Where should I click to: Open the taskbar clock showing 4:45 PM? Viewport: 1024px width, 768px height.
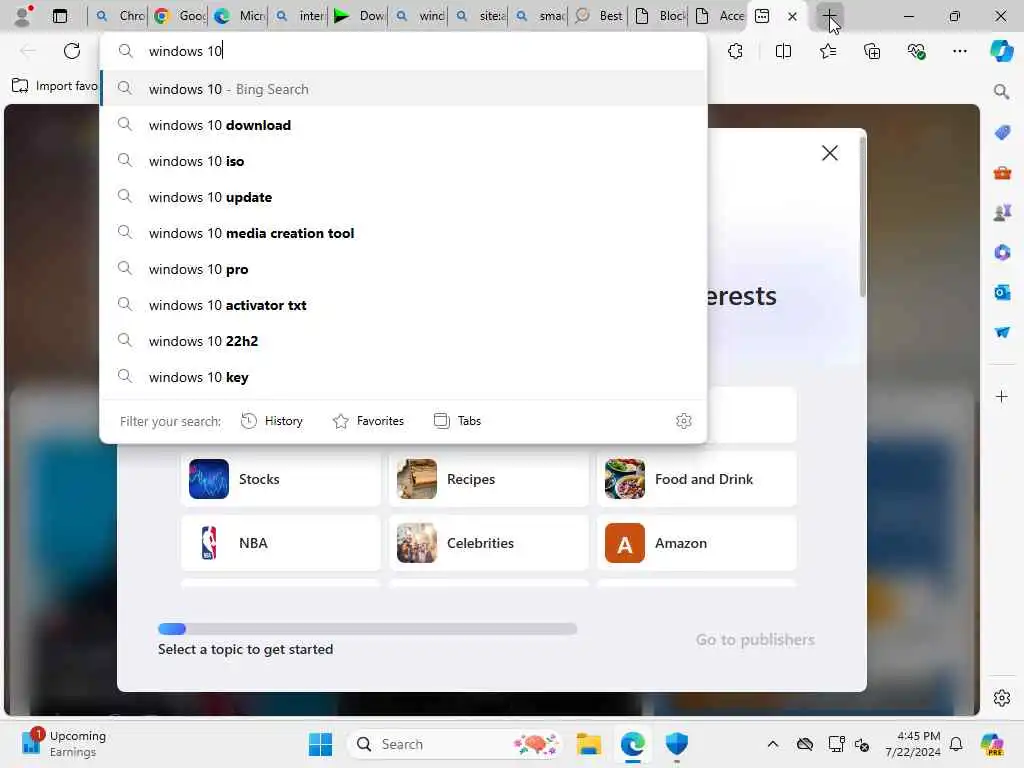(x=912, y=744)
